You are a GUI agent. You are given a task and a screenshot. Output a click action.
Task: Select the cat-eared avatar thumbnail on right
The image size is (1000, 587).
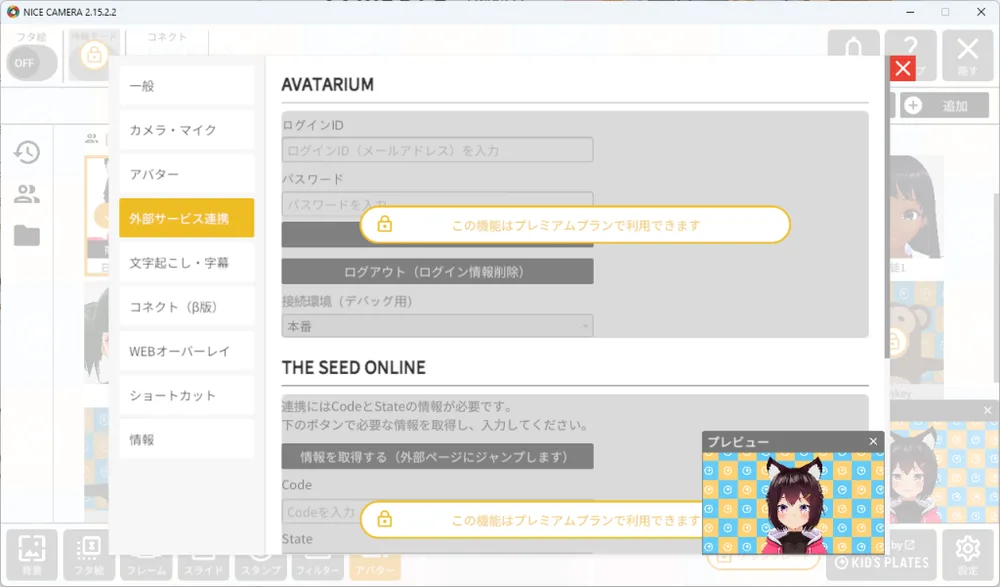click(x=945, y=473)
